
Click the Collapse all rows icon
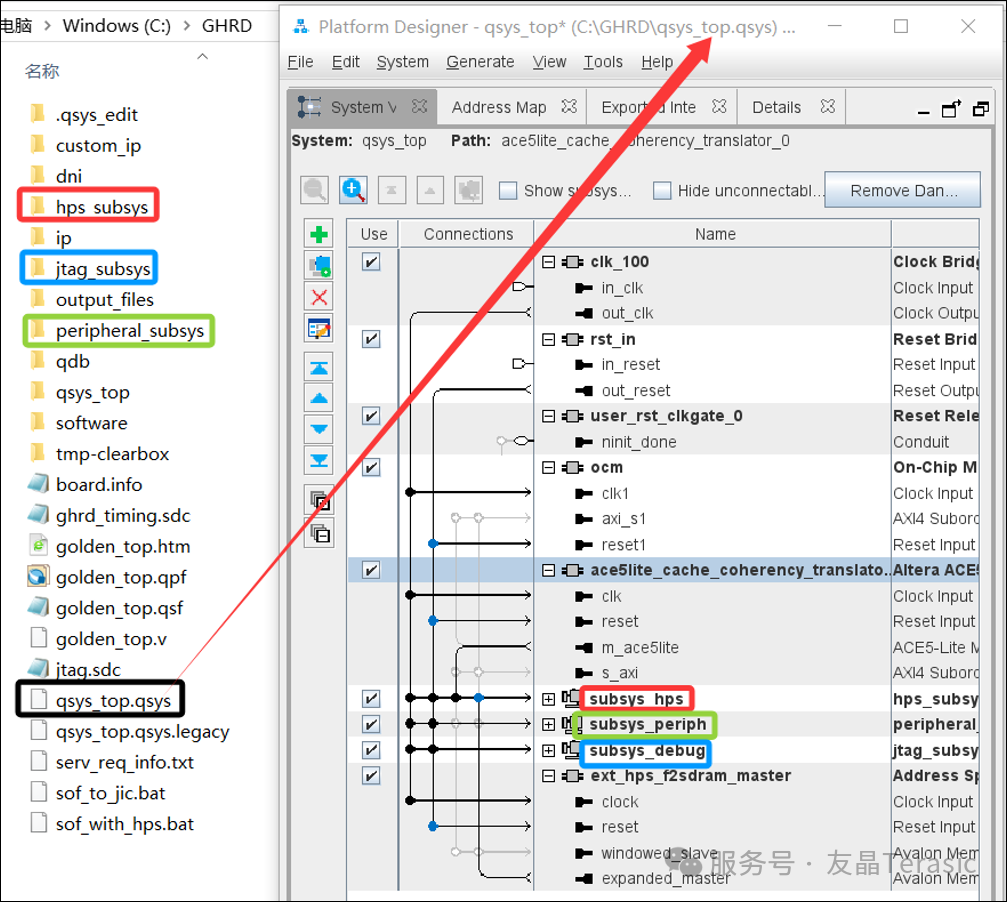click(319, 533)
